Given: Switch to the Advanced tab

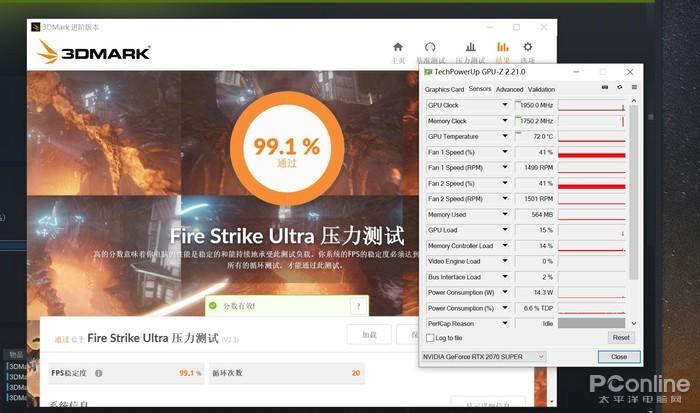Looking at the screenshot, I should pyautogui.click(x=509, y=89).
